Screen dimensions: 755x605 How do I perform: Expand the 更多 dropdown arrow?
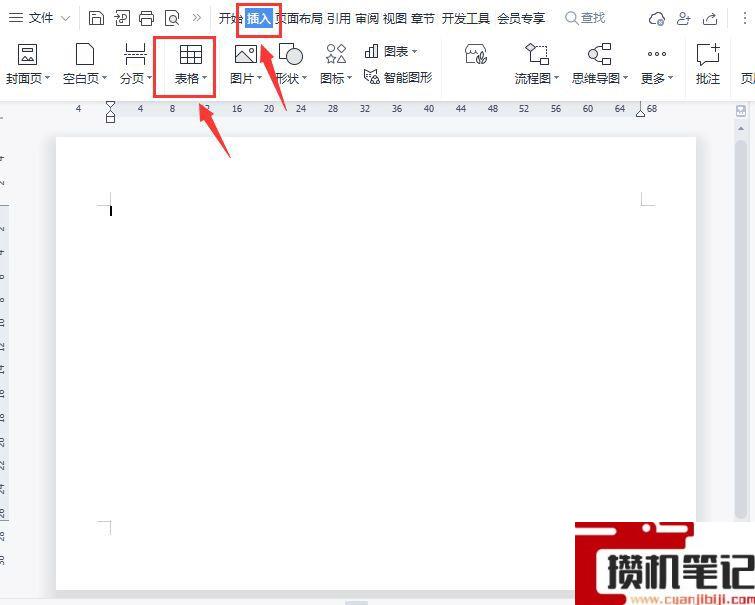[x=671, y=78]
